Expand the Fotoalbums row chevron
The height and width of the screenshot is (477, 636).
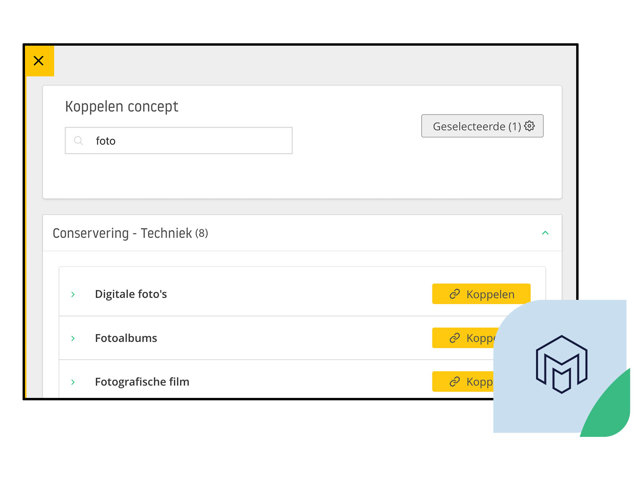click(x=73, y=338)
